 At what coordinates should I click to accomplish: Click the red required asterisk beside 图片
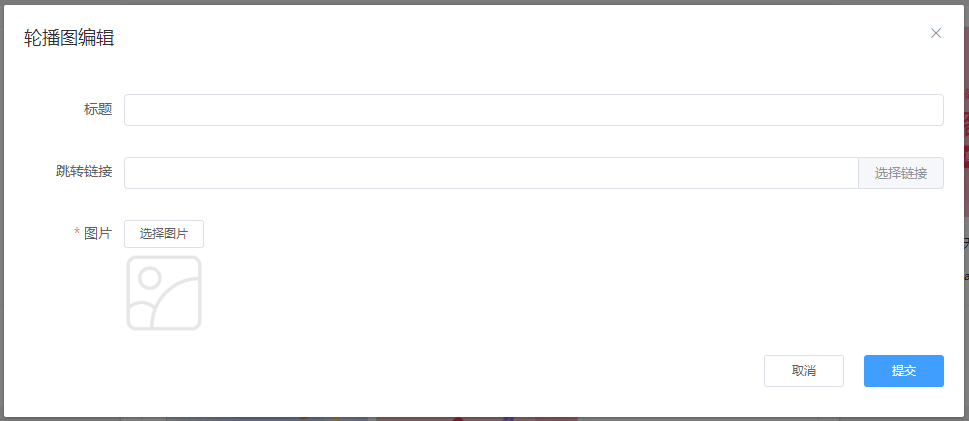[77, 232]
